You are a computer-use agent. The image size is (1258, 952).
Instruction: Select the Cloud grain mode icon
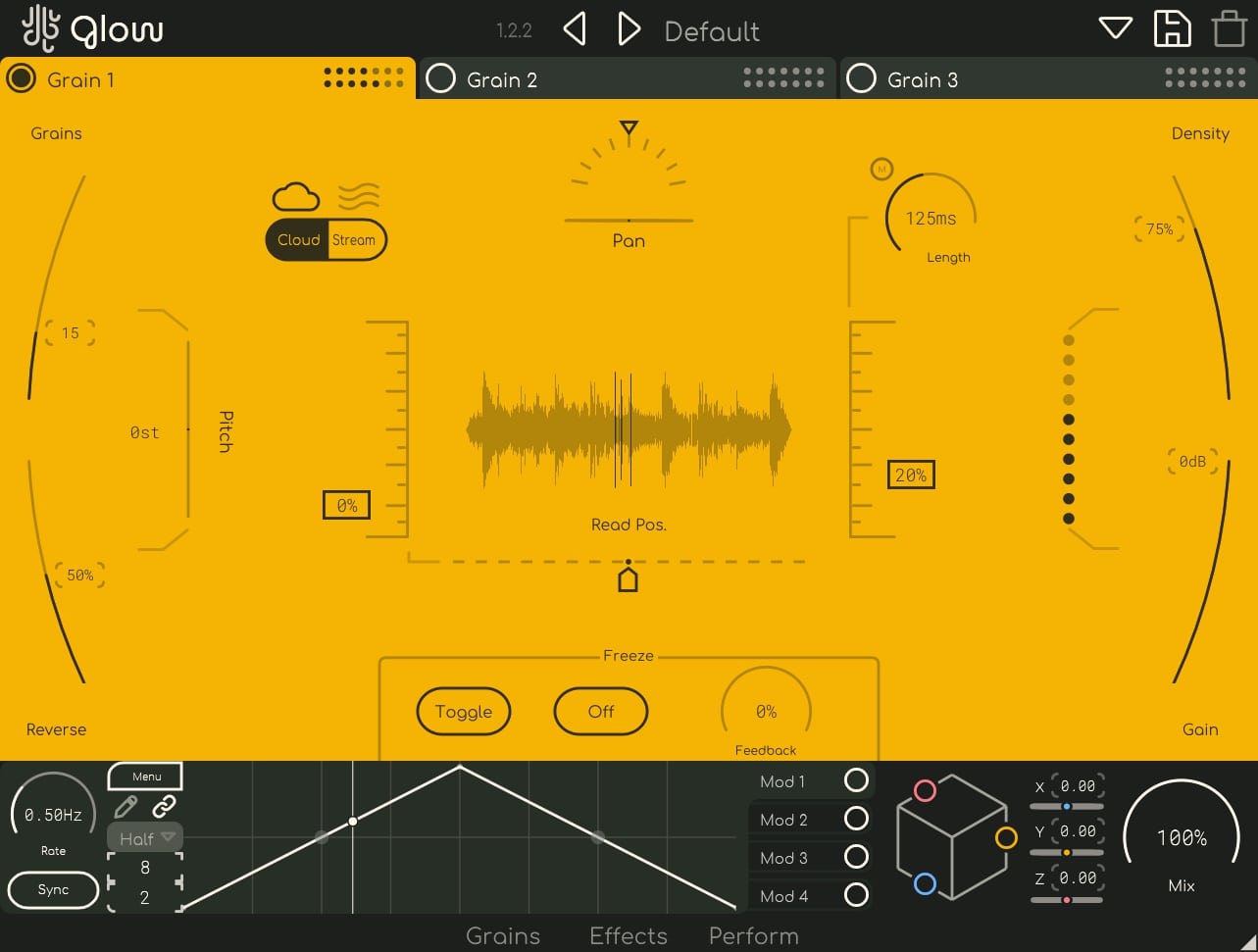click(x=296, y=196)
